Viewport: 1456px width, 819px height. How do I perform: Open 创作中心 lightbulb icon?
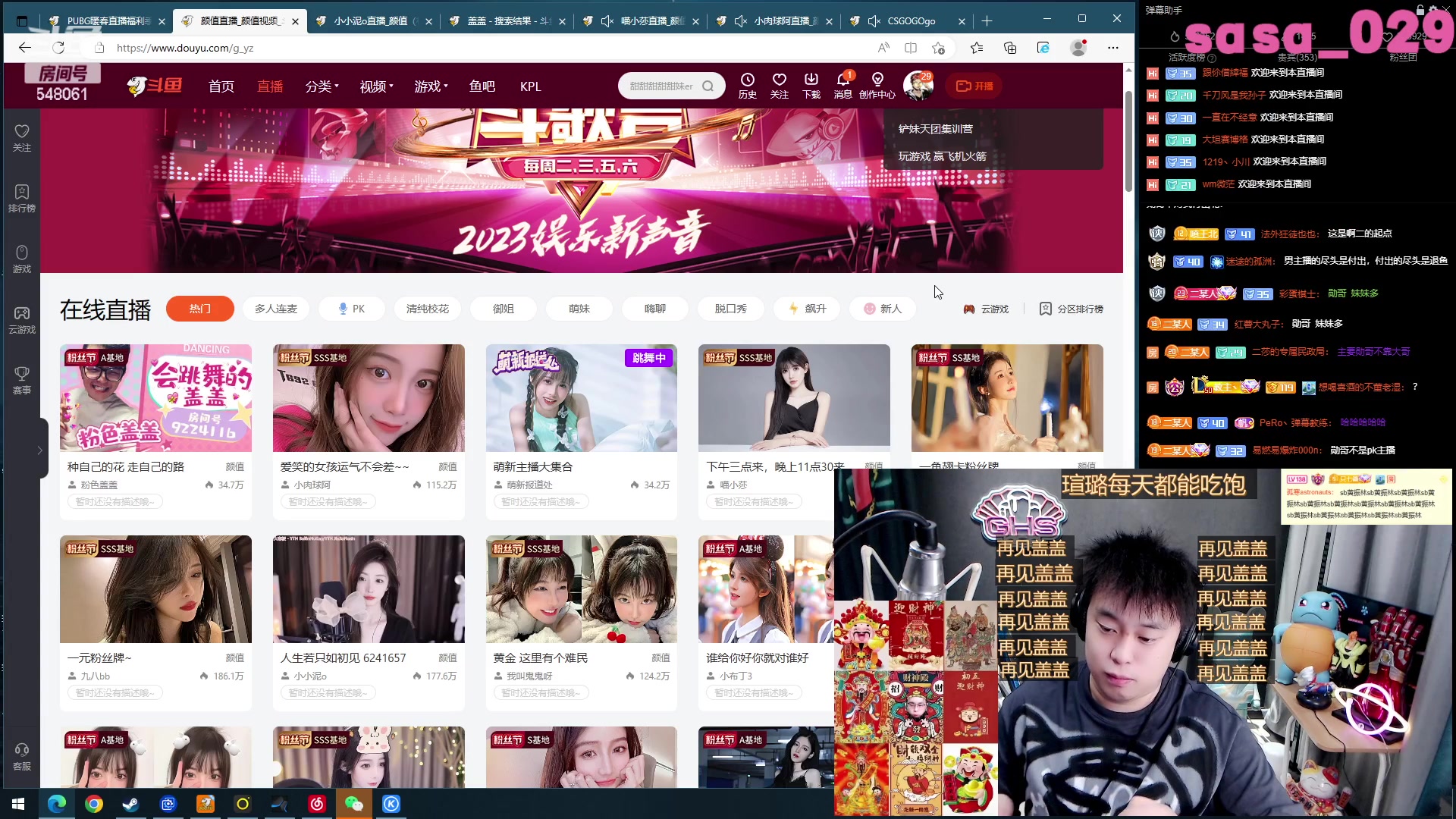tap(877, 85)
